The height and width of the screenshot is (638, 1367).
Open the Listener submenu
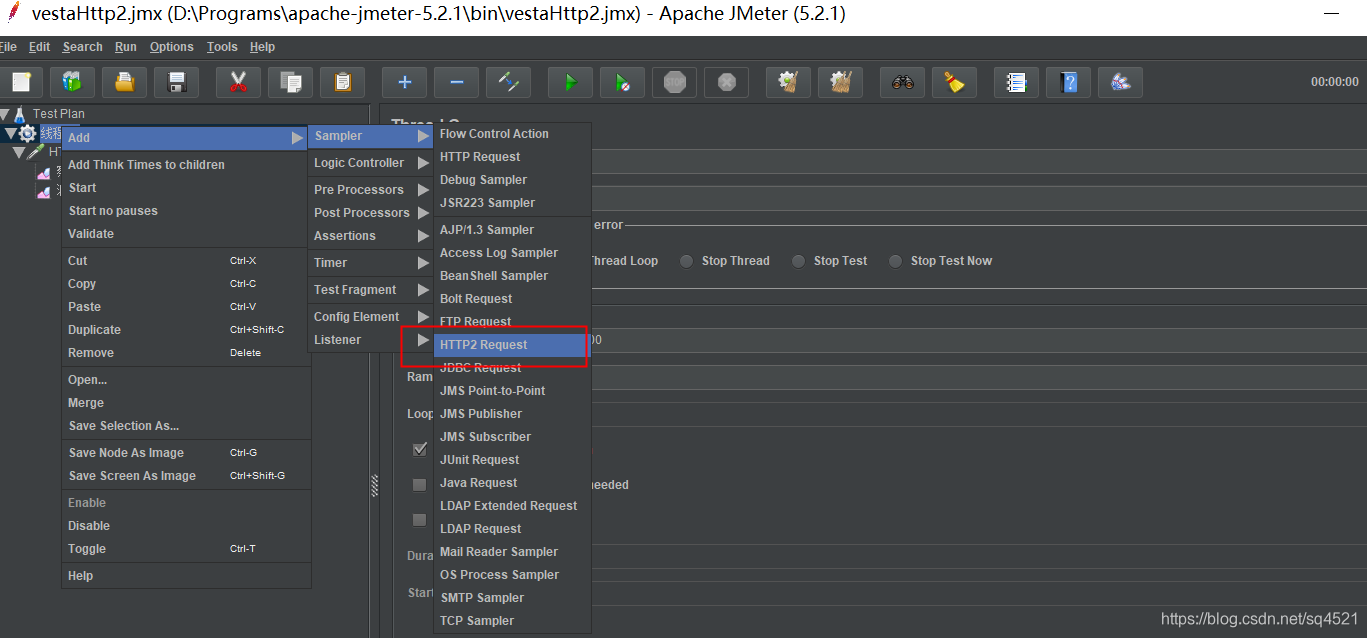[x=371, y=340]
